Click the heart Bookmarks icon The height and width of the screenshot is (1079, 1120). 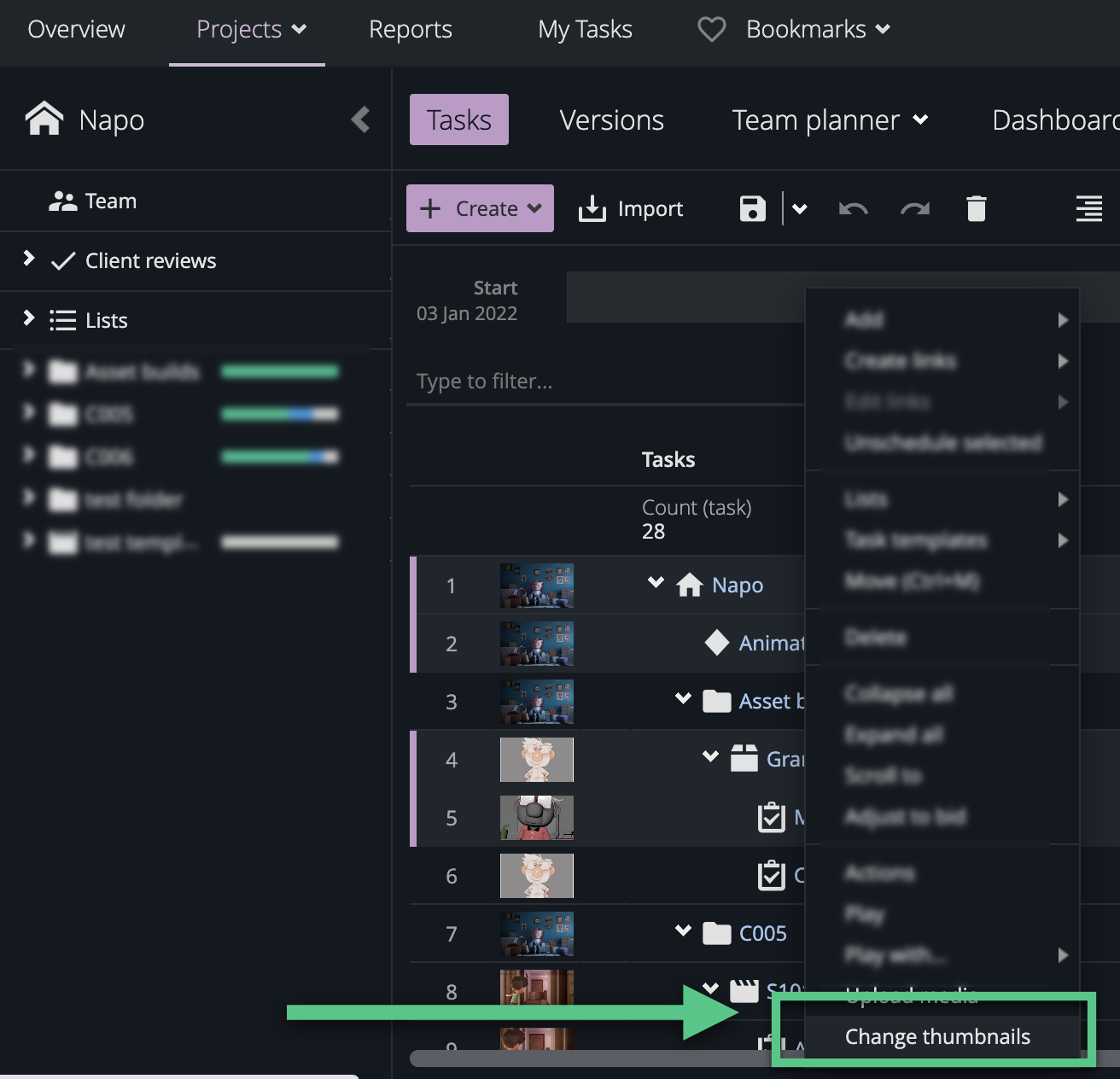click(711, 29)
